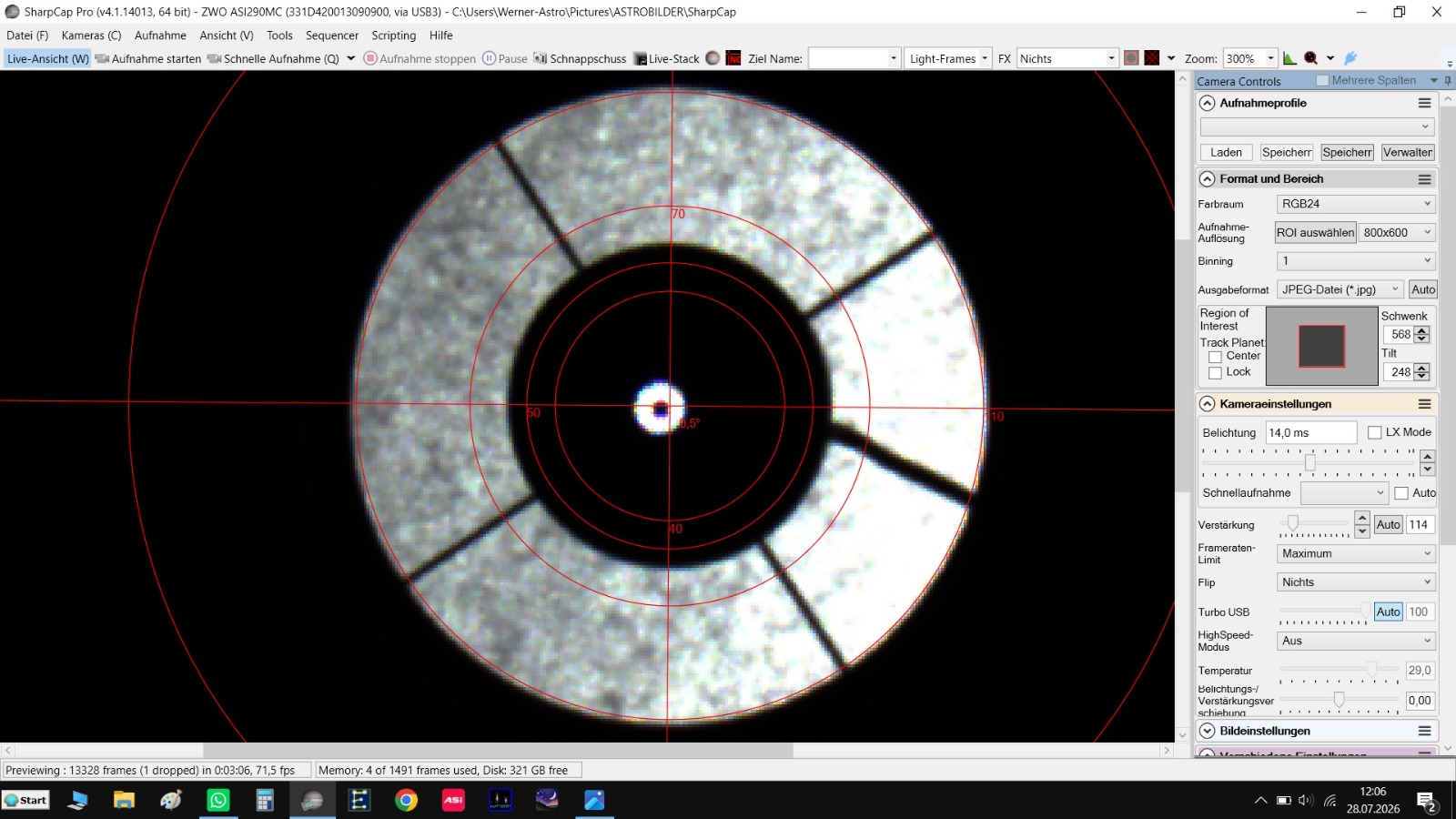Viewport: 1456px width, 819px height.
Task: Open Format und Bereich hamburger menu
Action: 1425,179
